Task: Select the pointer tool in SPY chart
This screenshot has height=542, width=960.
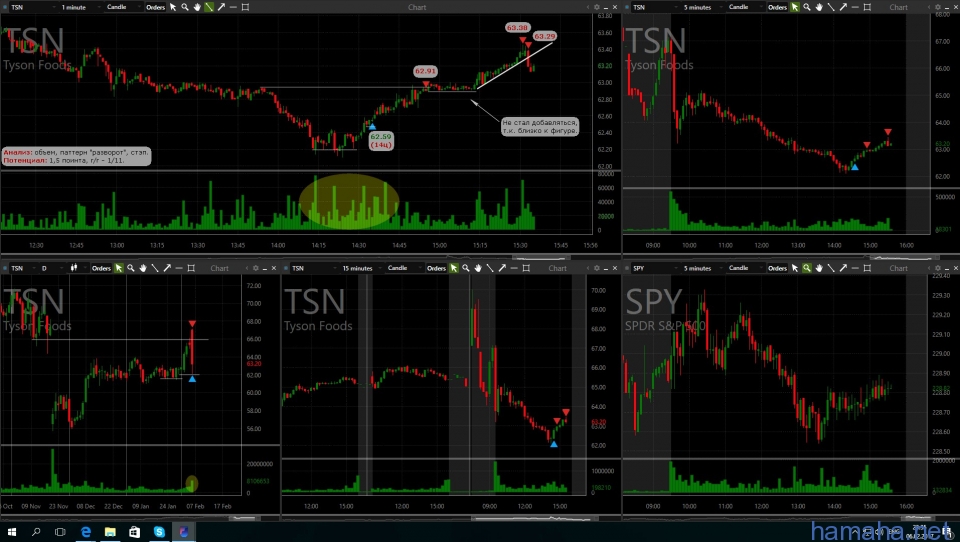Action: point(795,268)
